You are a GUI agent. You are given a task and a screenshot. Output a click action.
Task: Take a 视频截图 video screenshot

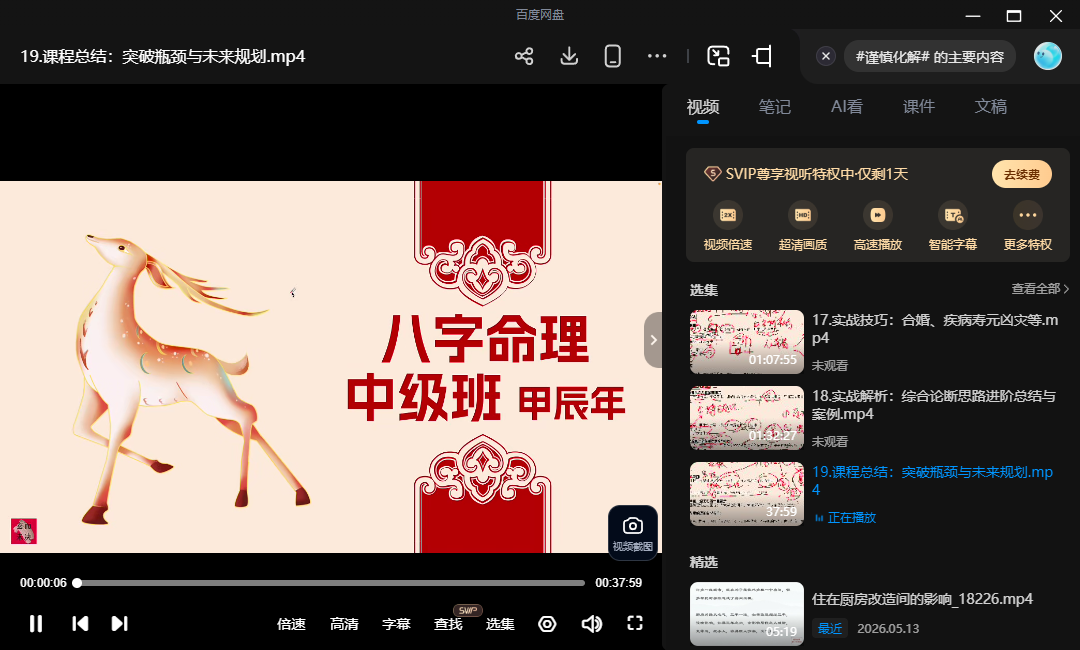(x=632, y=533)
